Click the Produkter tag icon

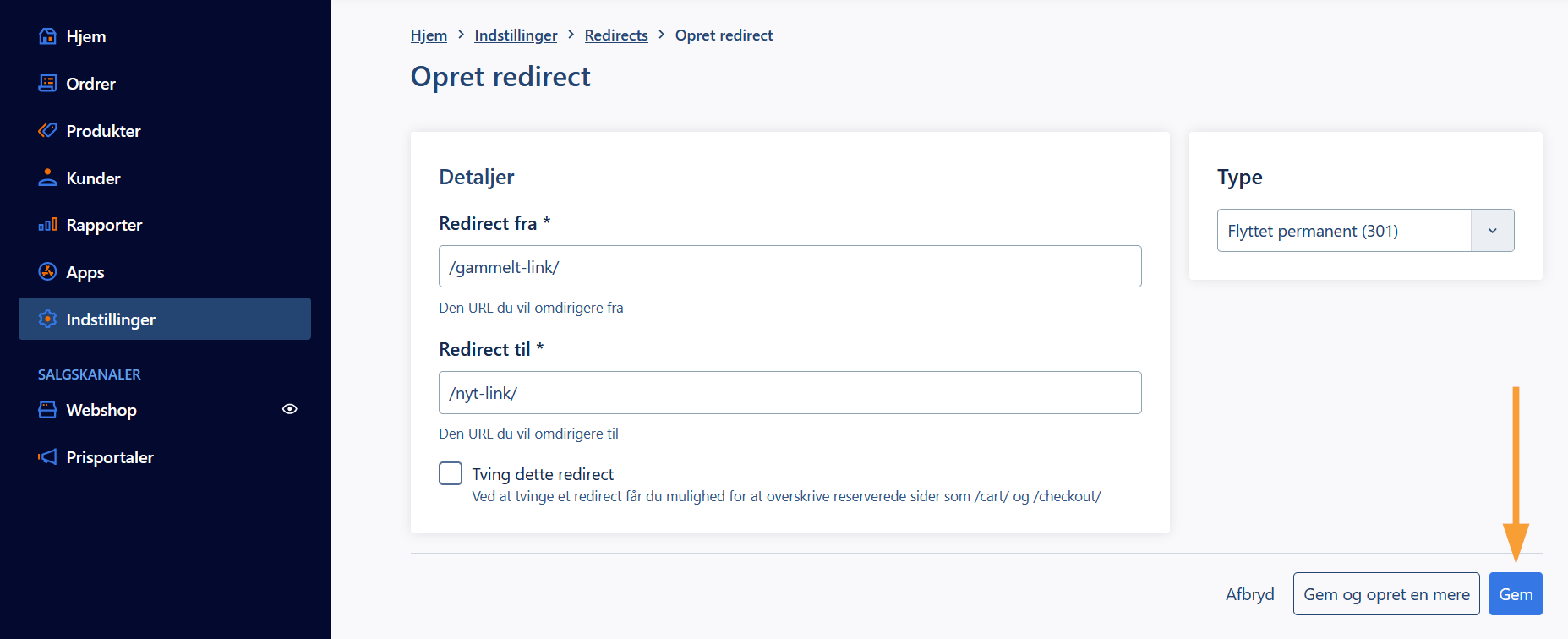pos(48,130)
